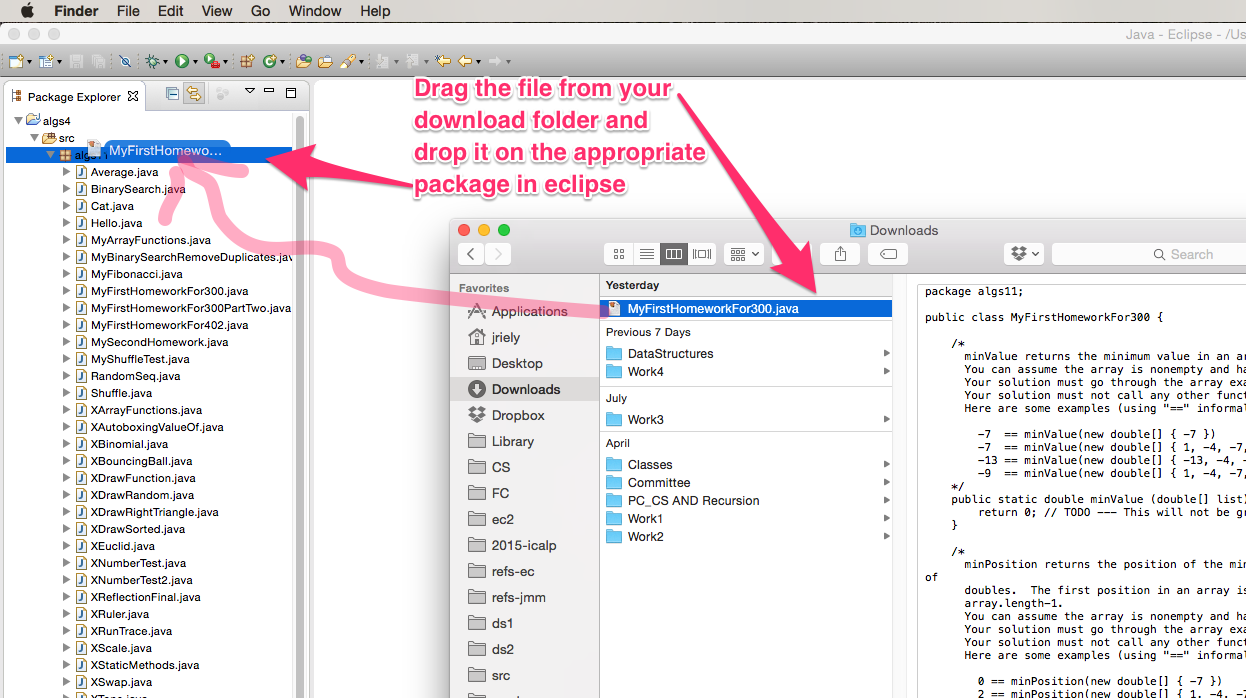Click Collapse All in Package Explorer
The image size is (1246, 698).
point(172,93)
